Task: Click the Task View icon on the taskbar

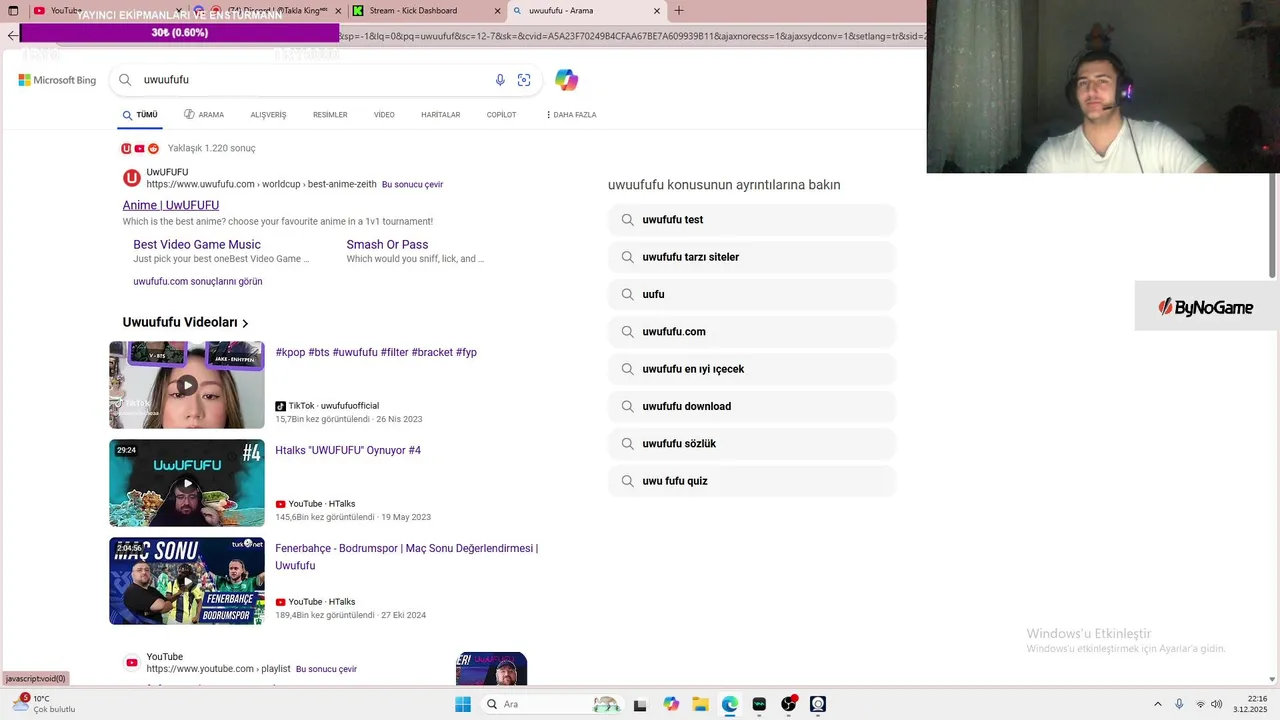Action: pos(641,704)
